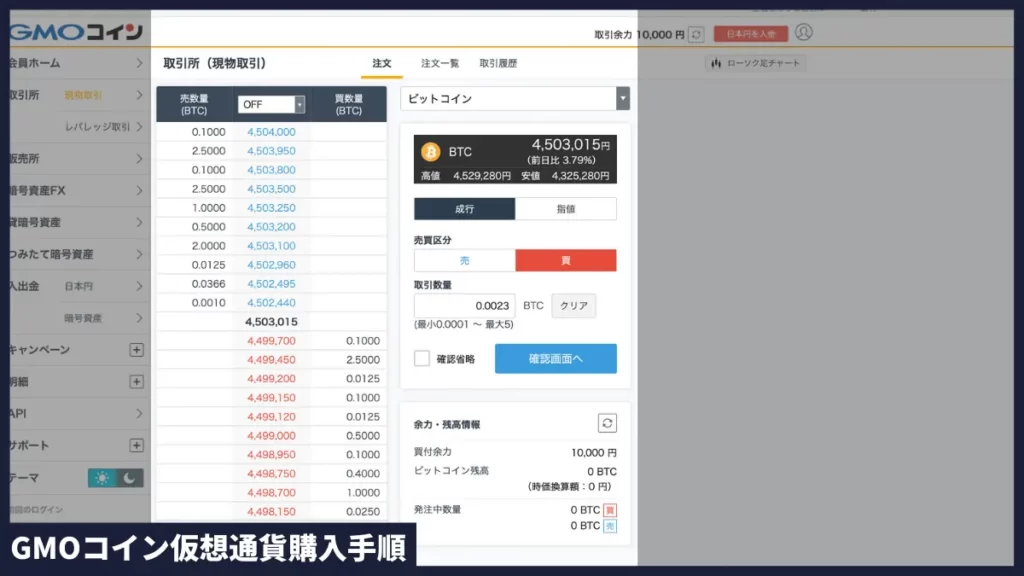Click the GMO Coin logo

(76, 31)
